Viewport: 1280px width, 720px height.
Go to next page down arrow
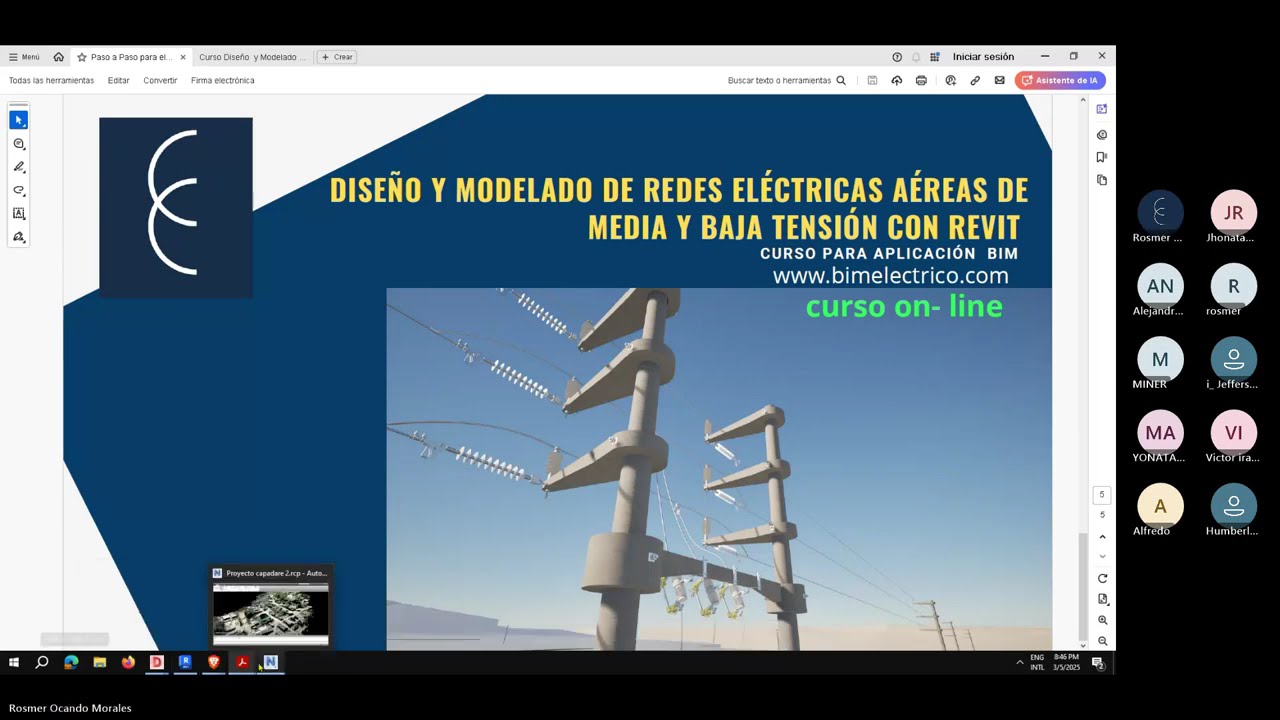(x=1103, y=556)
